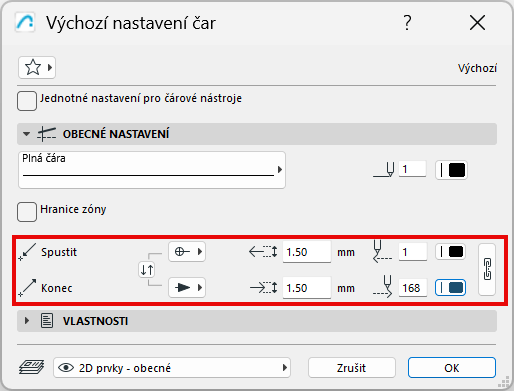This screenshot has width=514, height=391.
Task: Tick the Hranice zóny checkbox
Action: click(27, 212)
